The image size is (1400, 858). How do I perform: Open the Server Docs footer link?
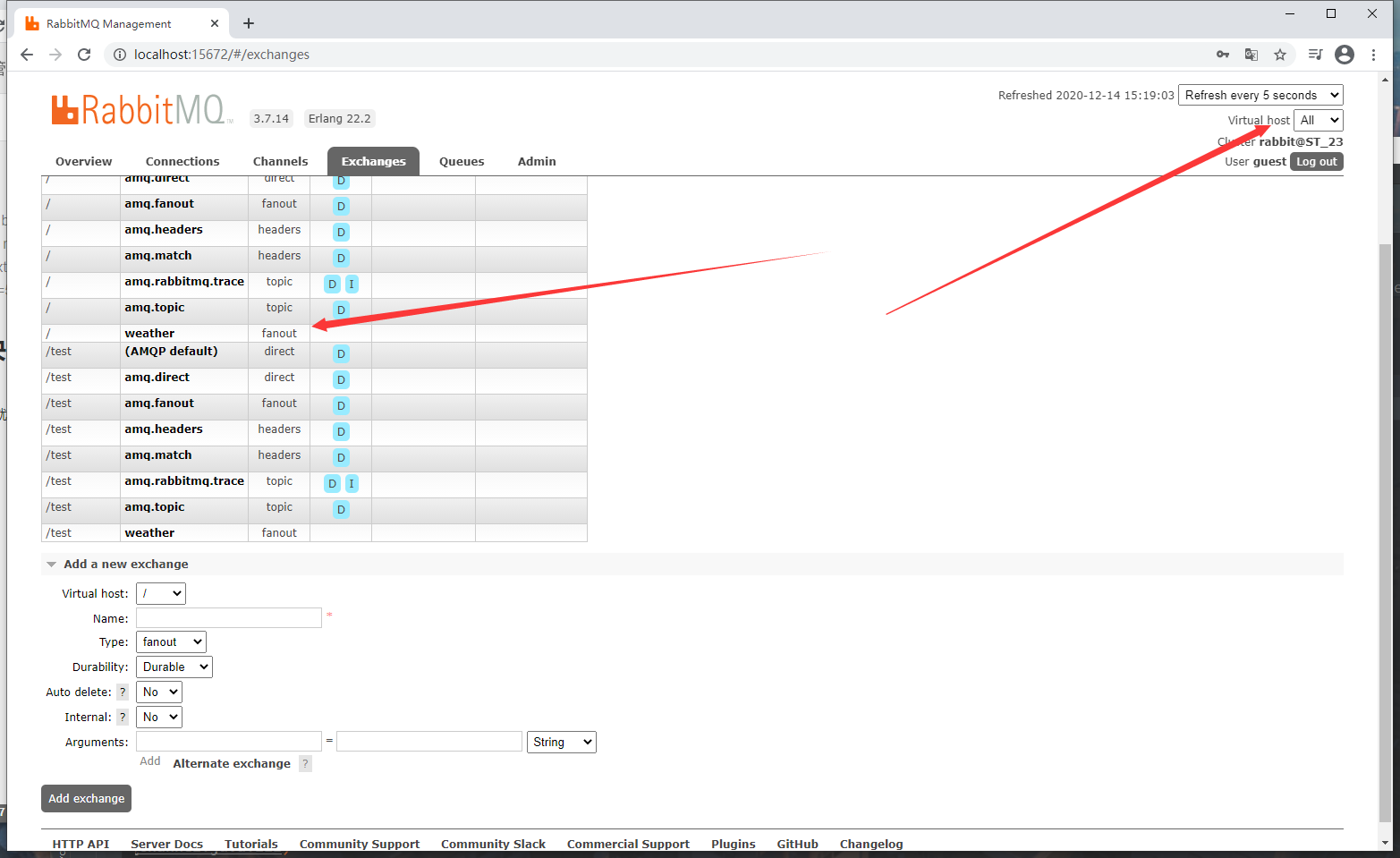[x=166, y=844]
